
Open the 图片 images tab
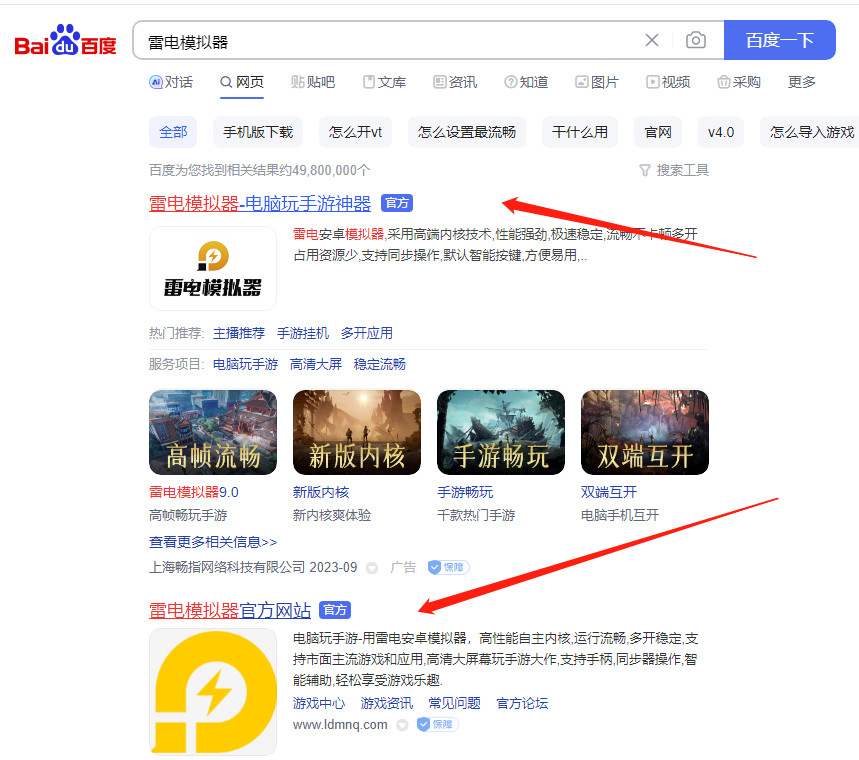(x=597, y=82)
